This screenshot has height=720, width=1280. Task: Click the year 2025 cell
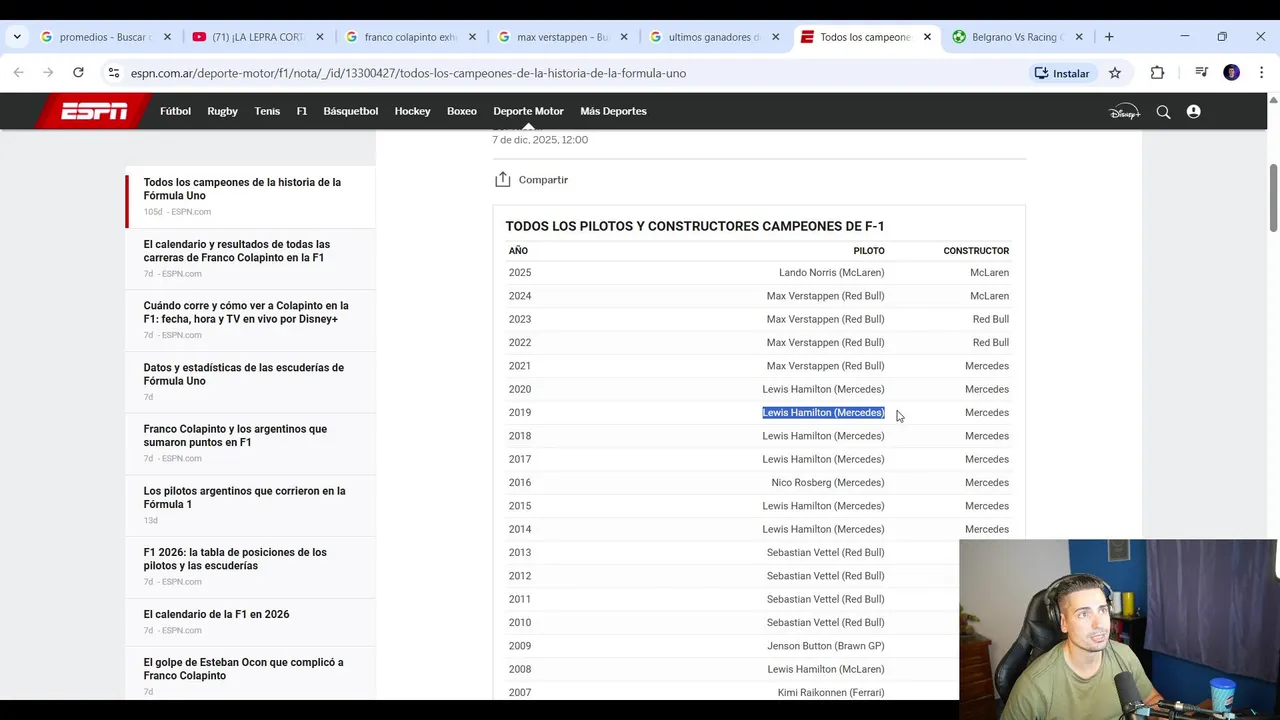(x=520, y=273)
